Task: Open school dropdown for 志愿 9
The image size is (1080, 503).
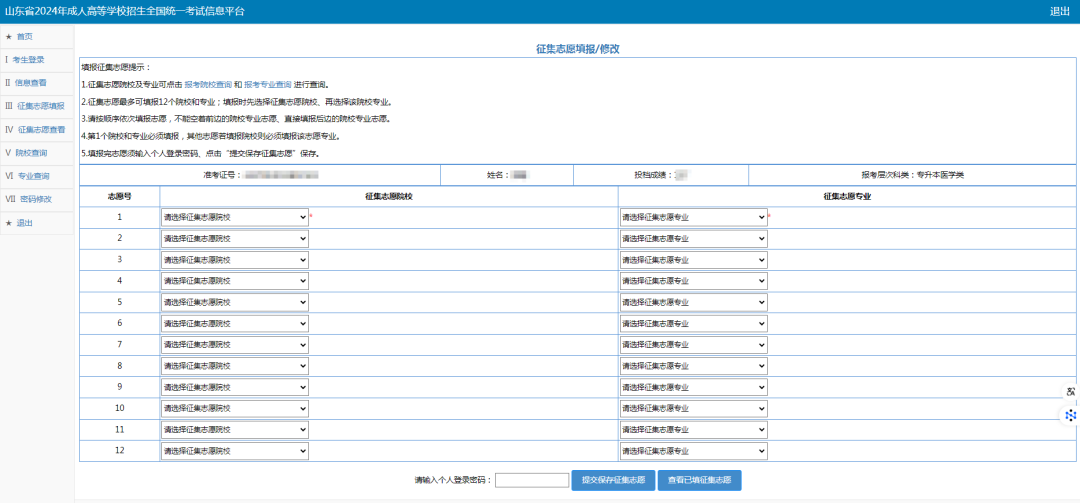Action: 234,387
